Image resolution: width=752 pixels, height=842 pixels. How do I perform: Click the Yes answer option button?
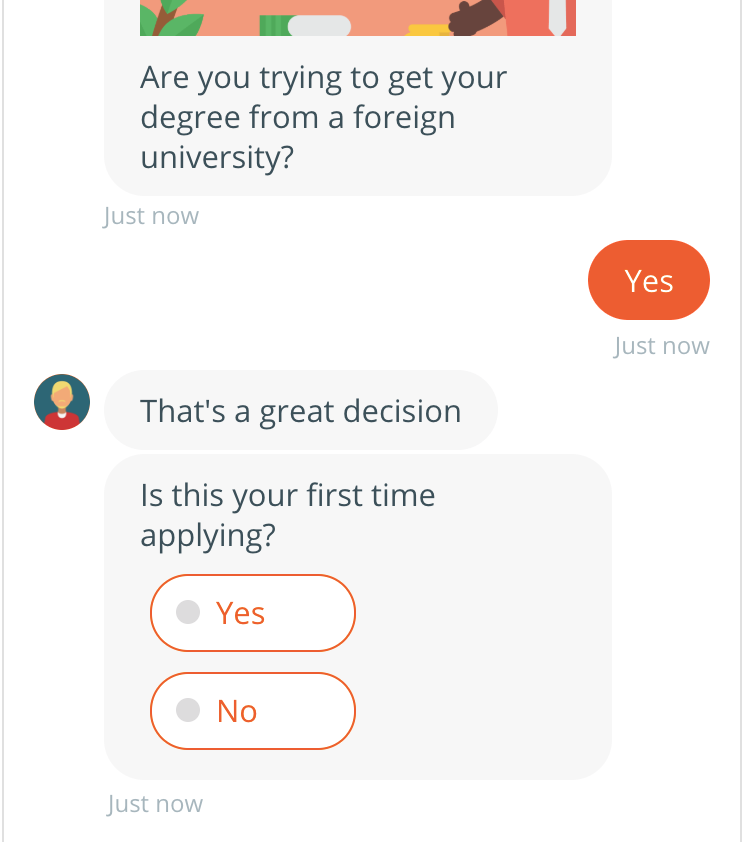[x=252, y=613]
